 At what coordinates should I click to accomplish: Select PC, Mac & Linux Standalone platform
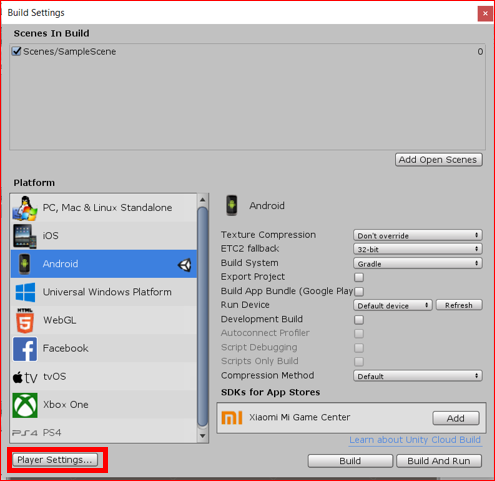click(104, 208)
